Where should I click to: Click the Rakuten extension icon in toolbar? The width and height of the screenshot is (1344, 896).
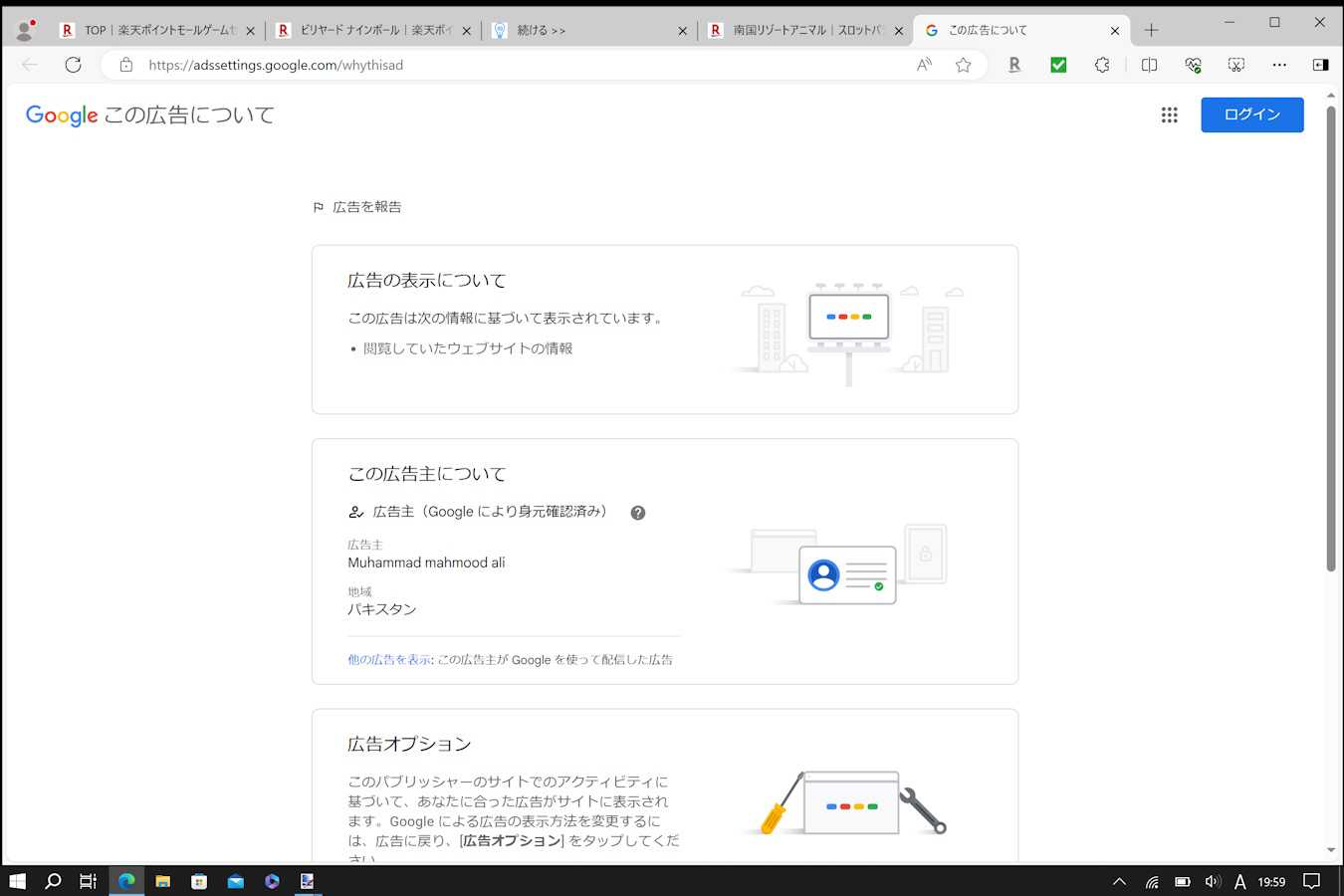tap(1014, 65)
